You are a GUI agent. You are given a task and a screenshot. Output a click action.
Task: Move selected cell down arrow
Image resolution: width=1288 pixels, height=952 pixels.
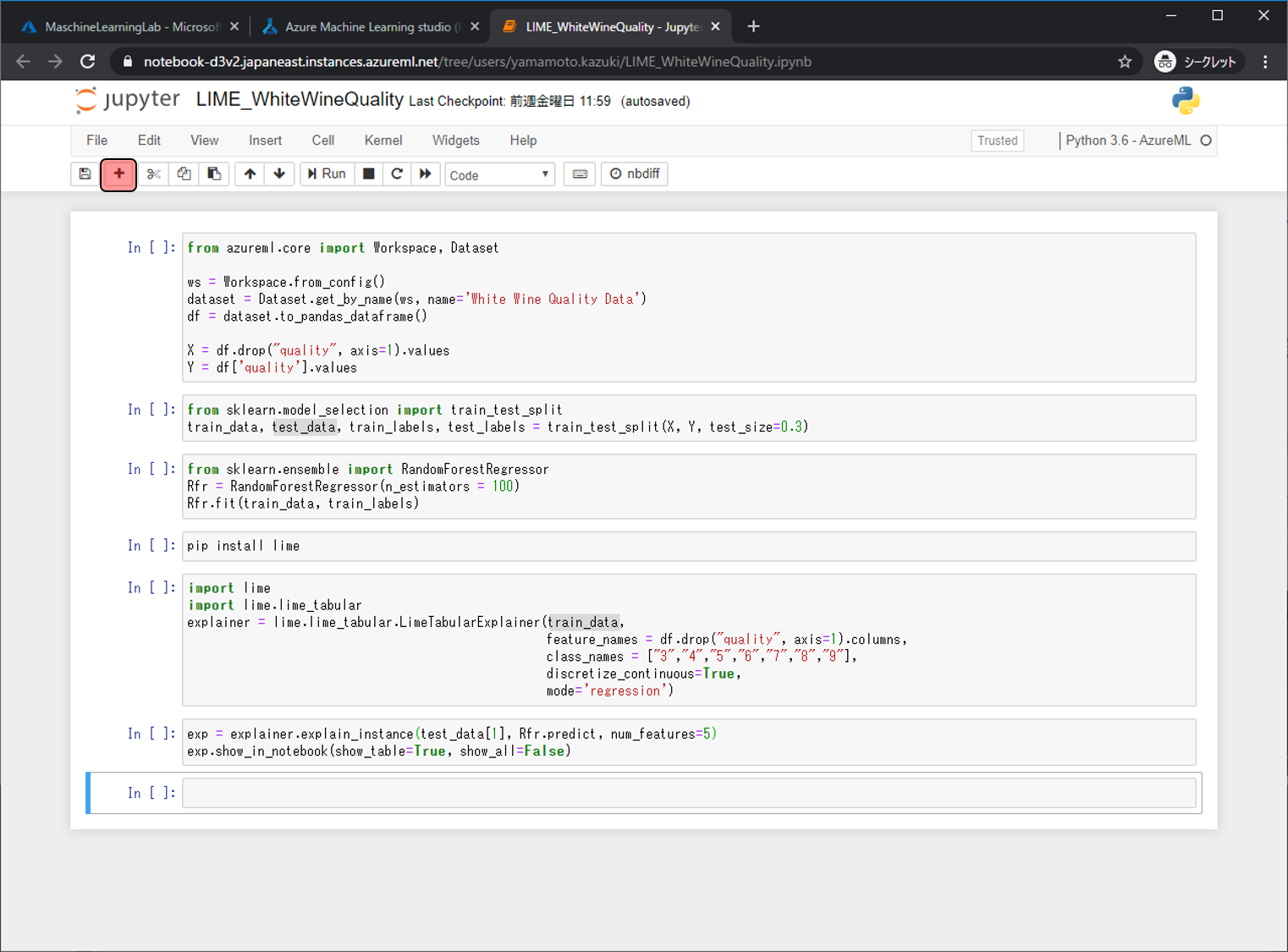coord(279,174)
